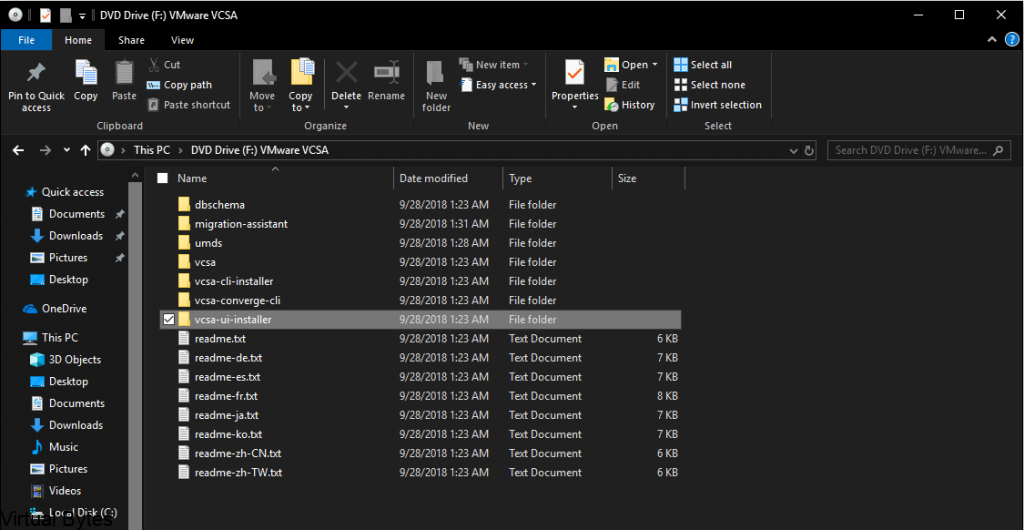Open History in the ribbon
Image resolution: width=1024 pixels, height=530 pixels.
click(x=630, y=104)
